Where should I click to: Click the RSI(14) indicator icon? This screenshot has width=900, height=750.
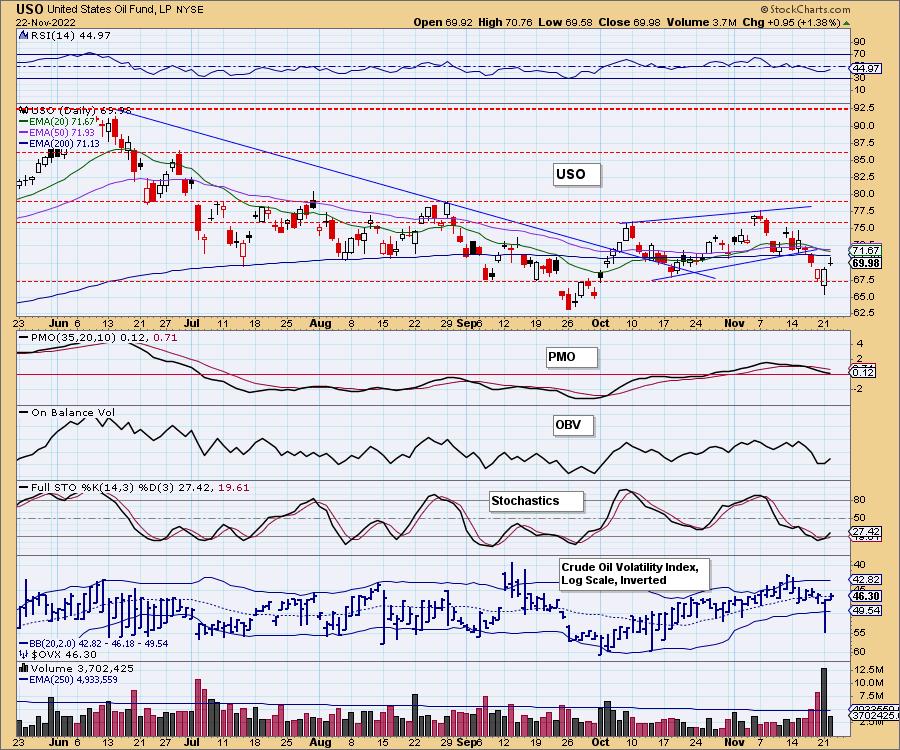(x=23, y=35)
